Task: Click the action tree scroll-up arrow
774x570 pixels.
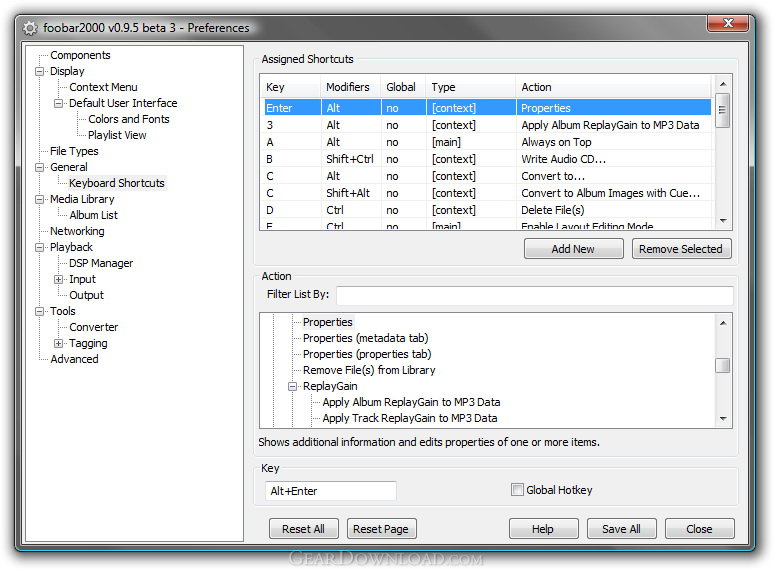Action: coord(723,323)
